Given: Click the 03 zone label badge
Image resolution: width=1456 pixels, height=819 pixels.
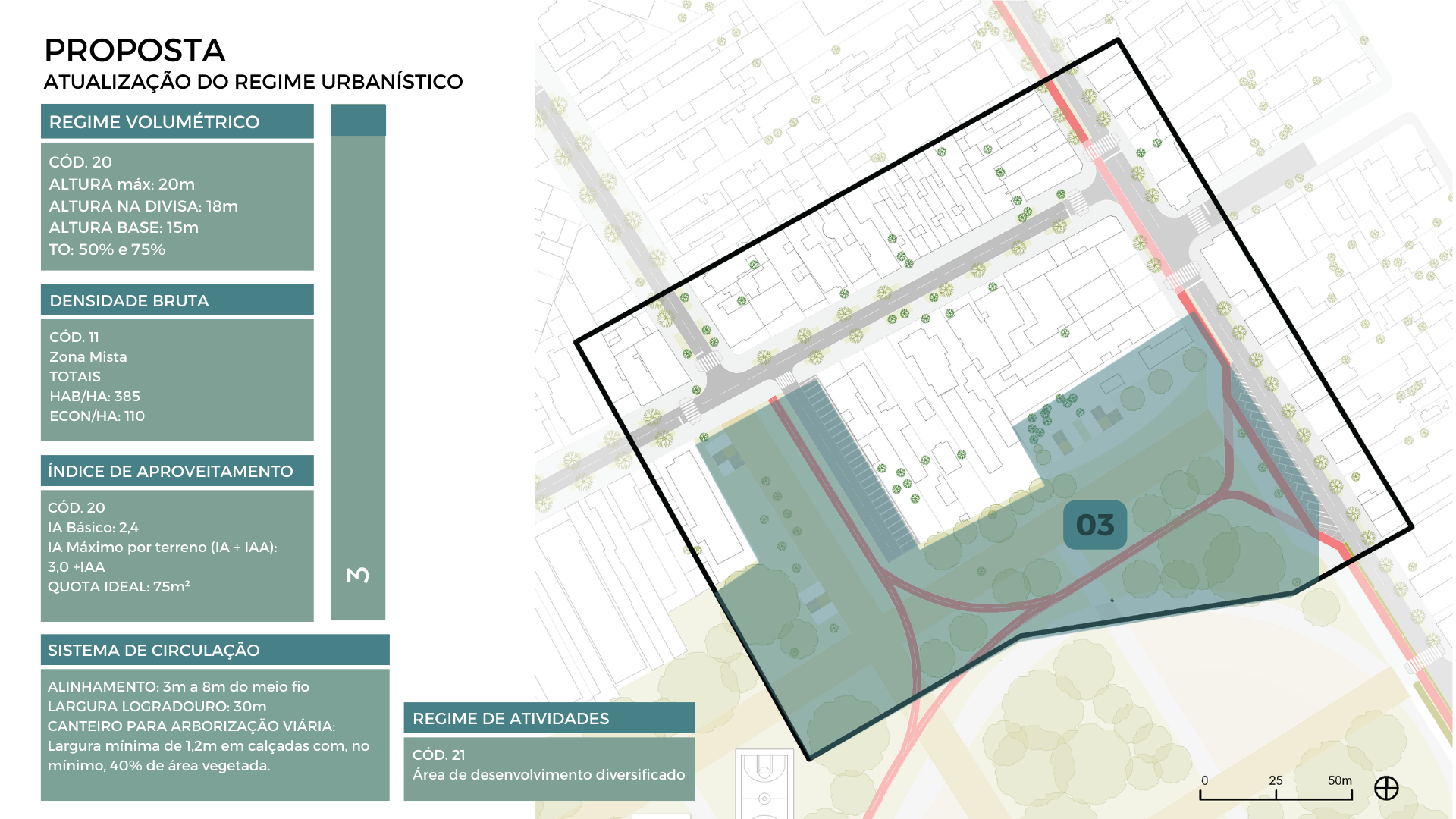Looking at the screenshot, I should pyautogui.click(x=1094, y=525).
